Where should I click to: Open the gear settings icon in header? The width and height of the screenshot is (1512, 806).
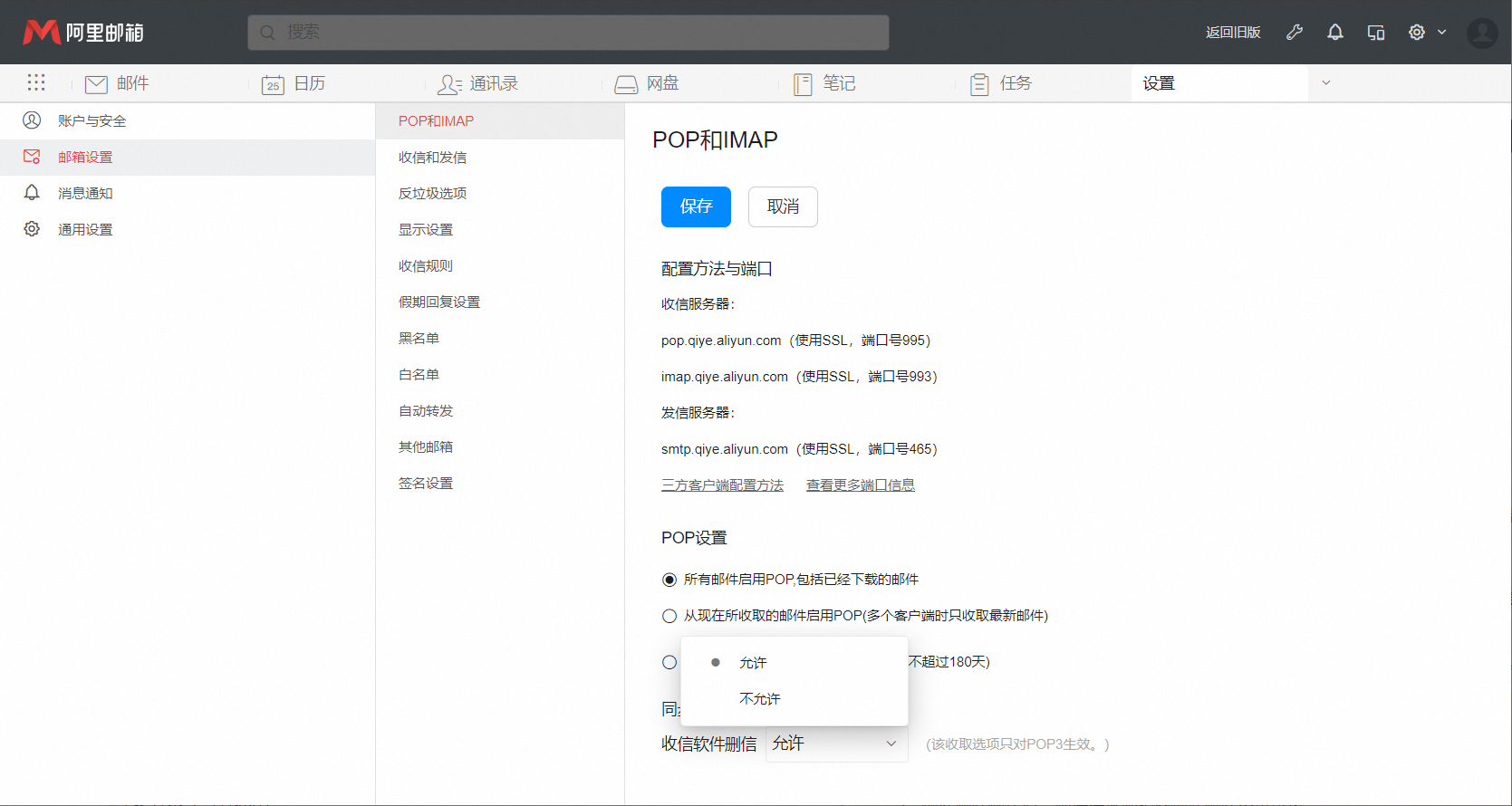(x=1417, y=33)
